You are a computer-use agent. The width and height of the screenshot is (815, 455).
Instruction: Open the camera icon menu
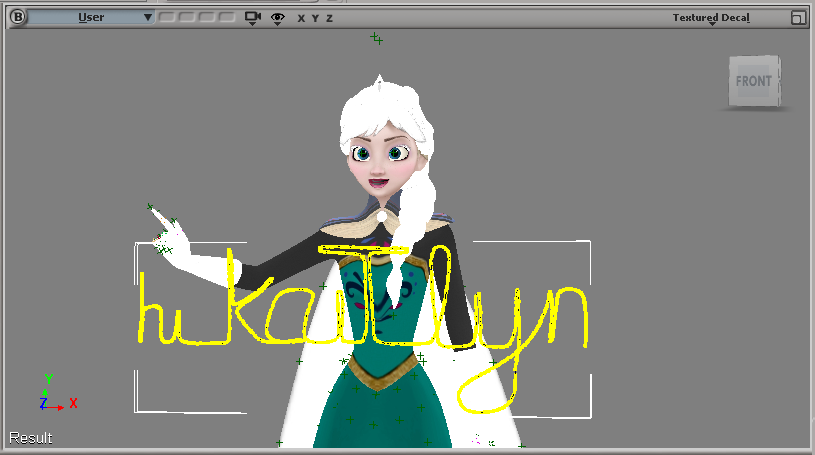point(253,18)
